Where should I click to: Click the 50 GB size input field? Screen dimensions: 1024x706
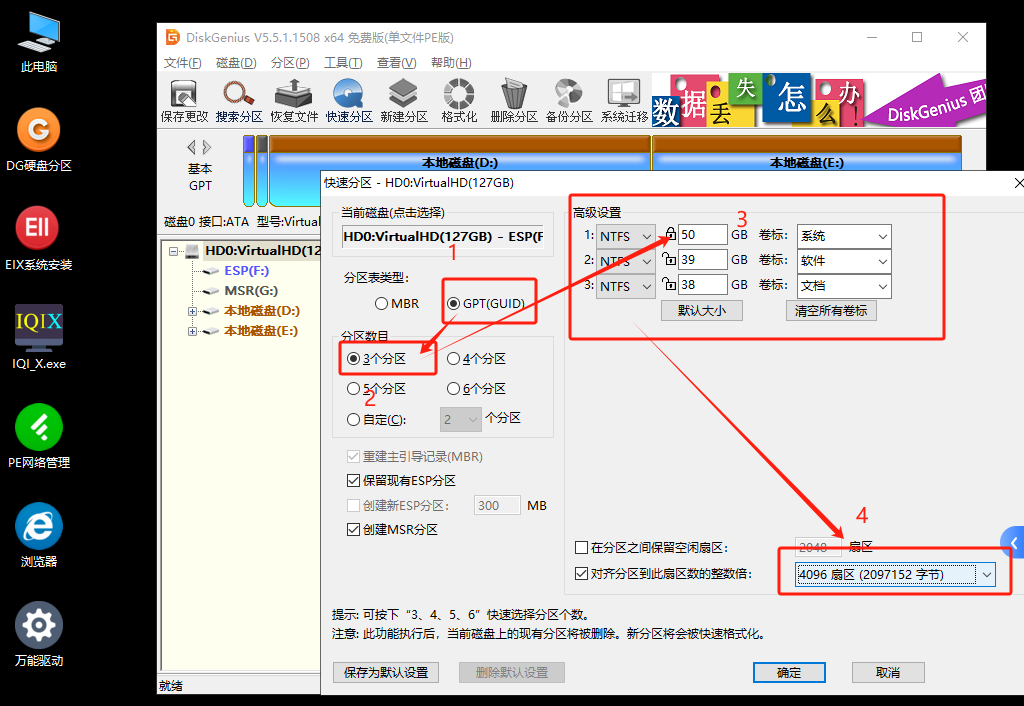(702, 235)
